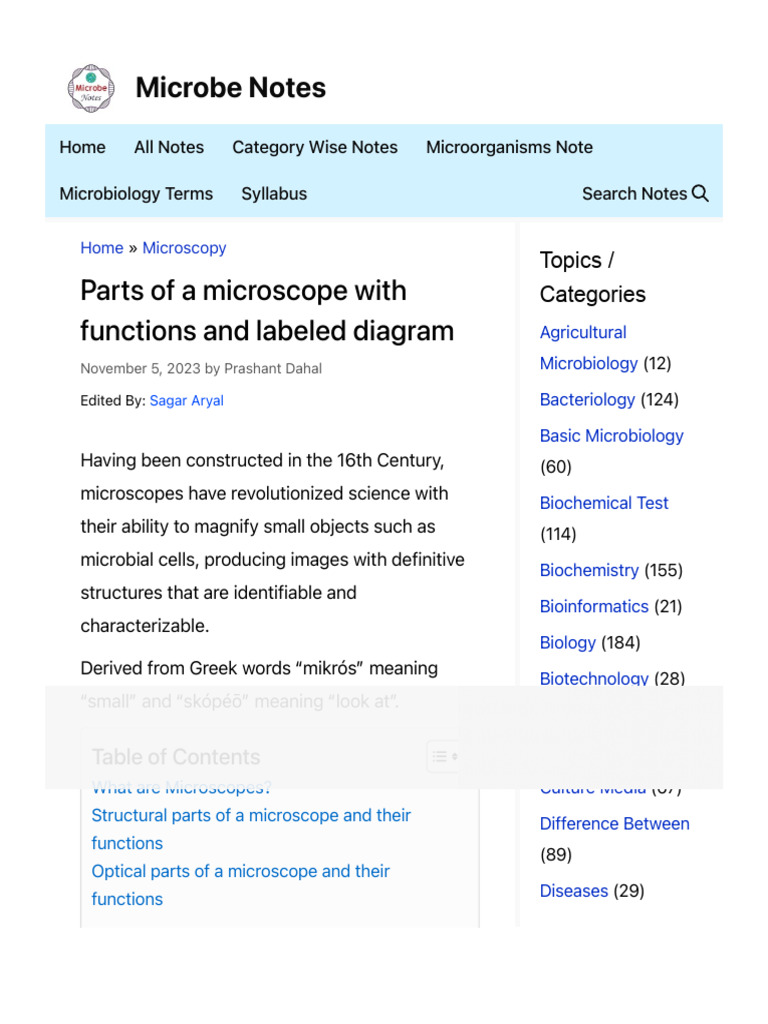Open All Notes in navigation
Image resolution: width=768 pixels, height=1024 pixels.
point(169,147)
